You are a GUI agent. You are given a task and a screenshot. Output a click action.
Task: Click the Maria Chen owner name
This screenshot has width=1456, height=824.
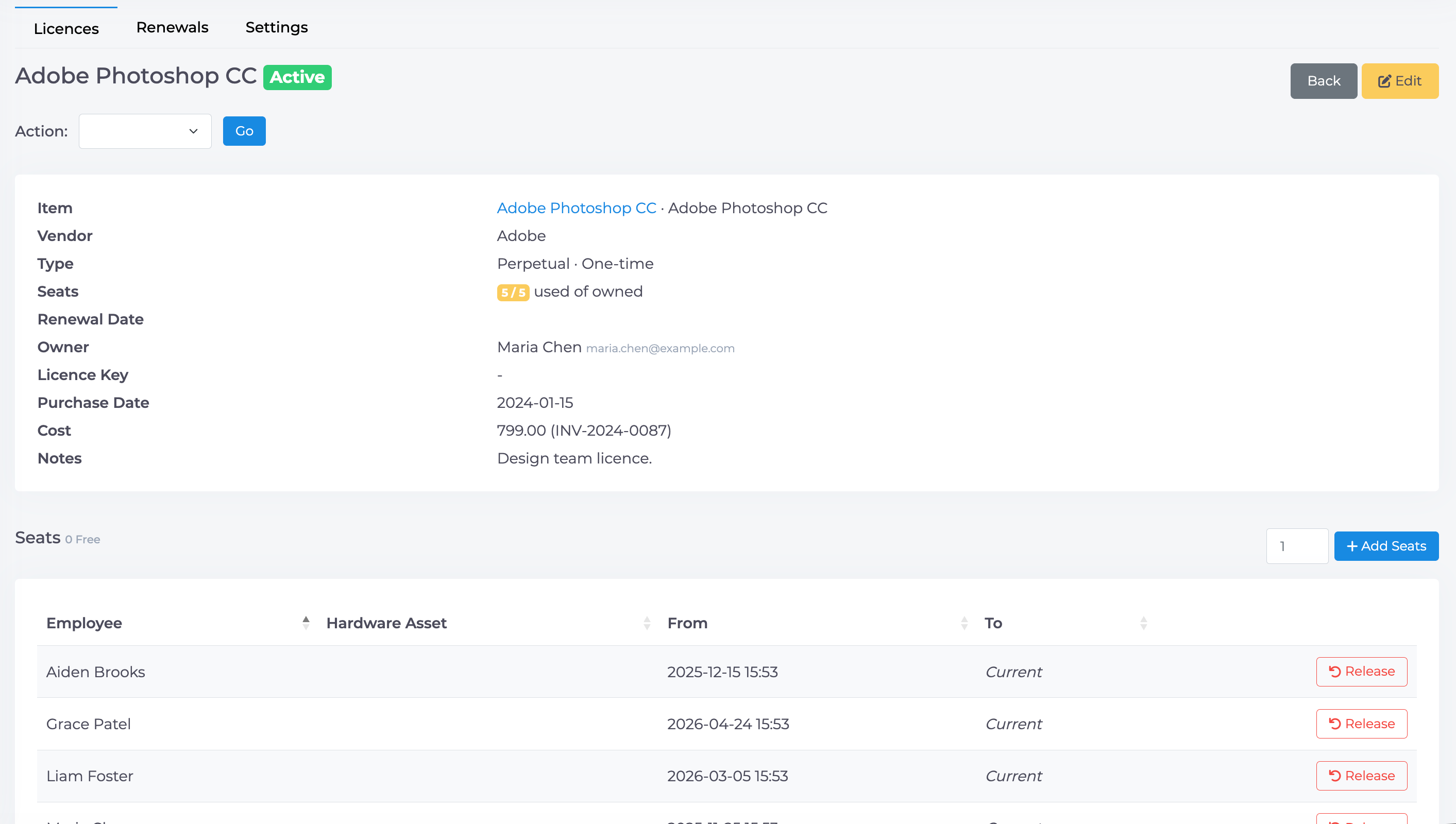click(x=539, y=348)
